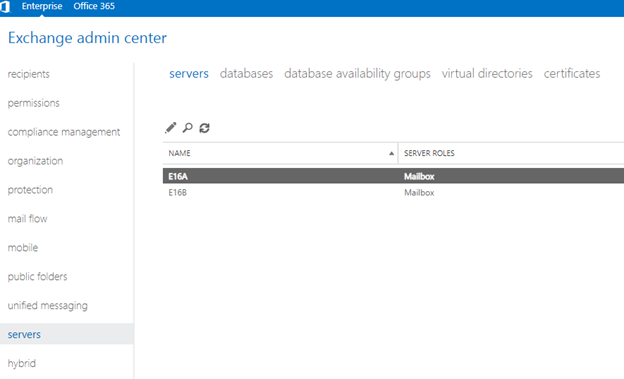
Task: Switch to the Office 365 tab
Action: click(x=94, y=6)
